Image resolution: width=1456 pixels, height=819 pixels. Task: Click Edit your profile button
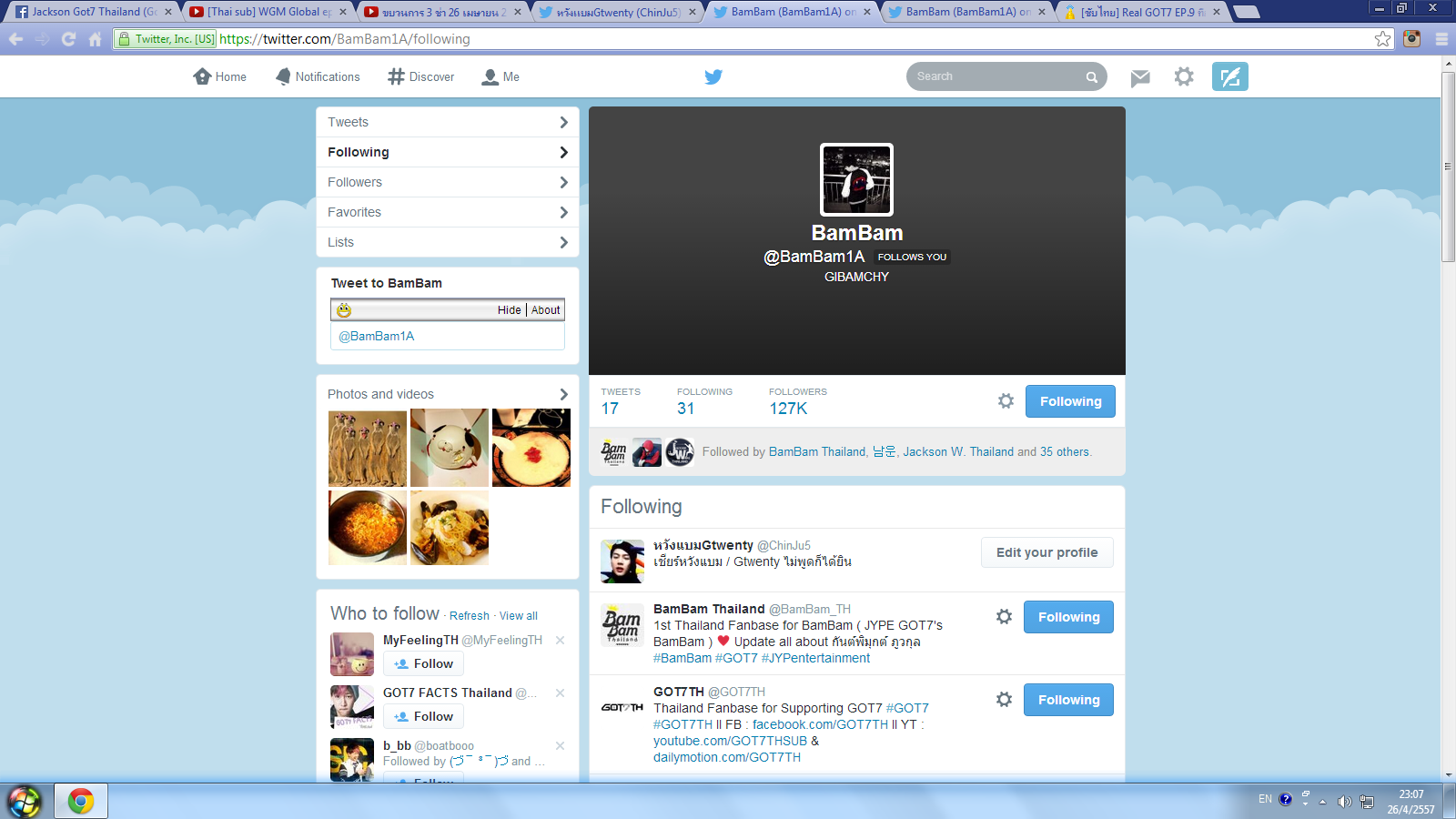(1047, 552)
